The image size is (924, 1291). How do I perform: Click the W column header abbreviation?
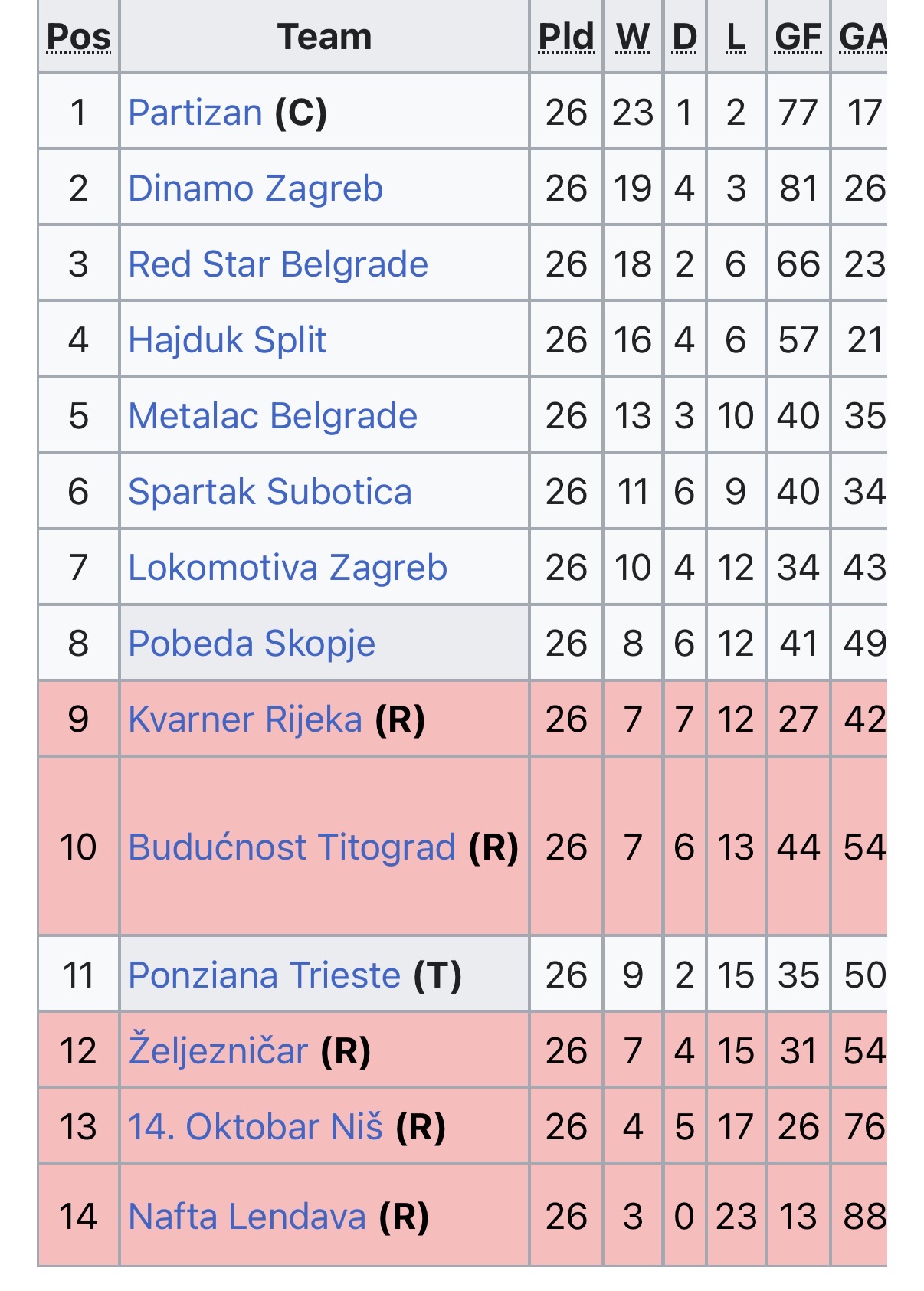(633, 37)
